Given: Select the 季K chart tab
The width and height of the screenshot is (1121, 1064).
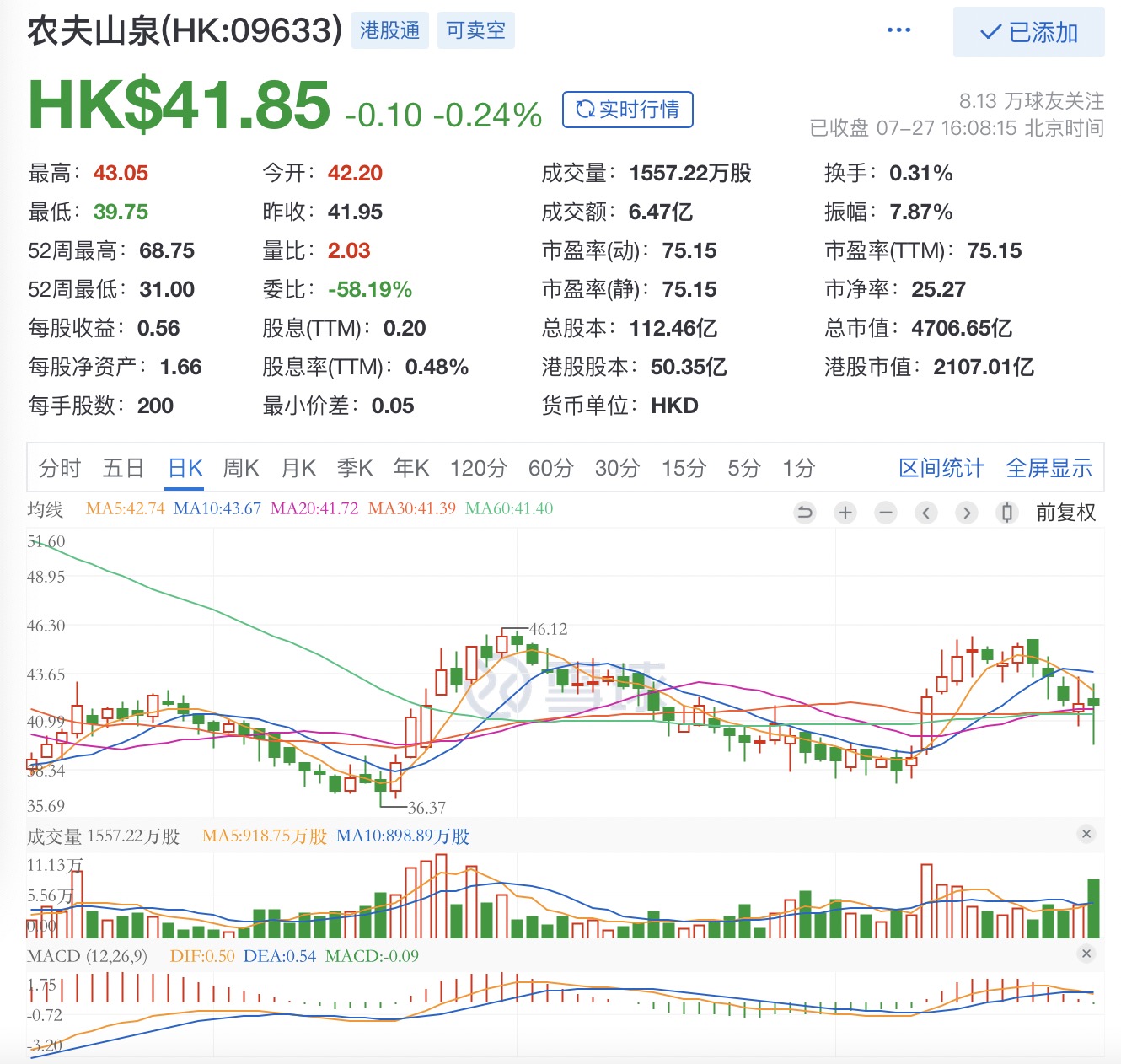Looking at the screenshot, I should pos(355,468).
